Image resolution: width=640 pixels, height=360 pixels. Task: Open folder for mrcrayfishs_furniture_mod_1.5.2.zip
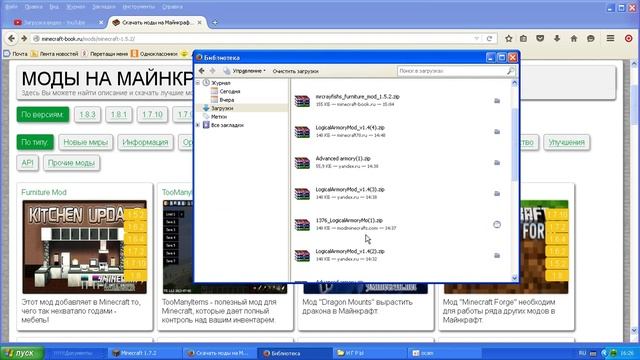click(497, 100)
